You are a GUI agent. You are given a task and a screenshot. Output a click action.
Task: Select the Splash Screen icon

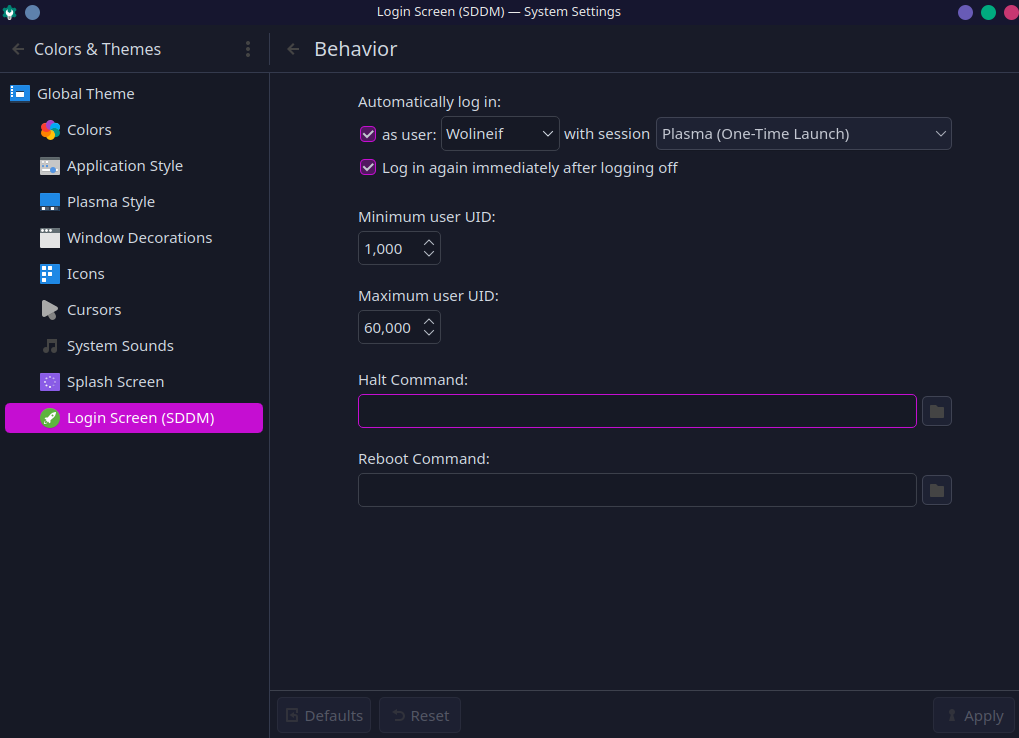coord(48,381)
